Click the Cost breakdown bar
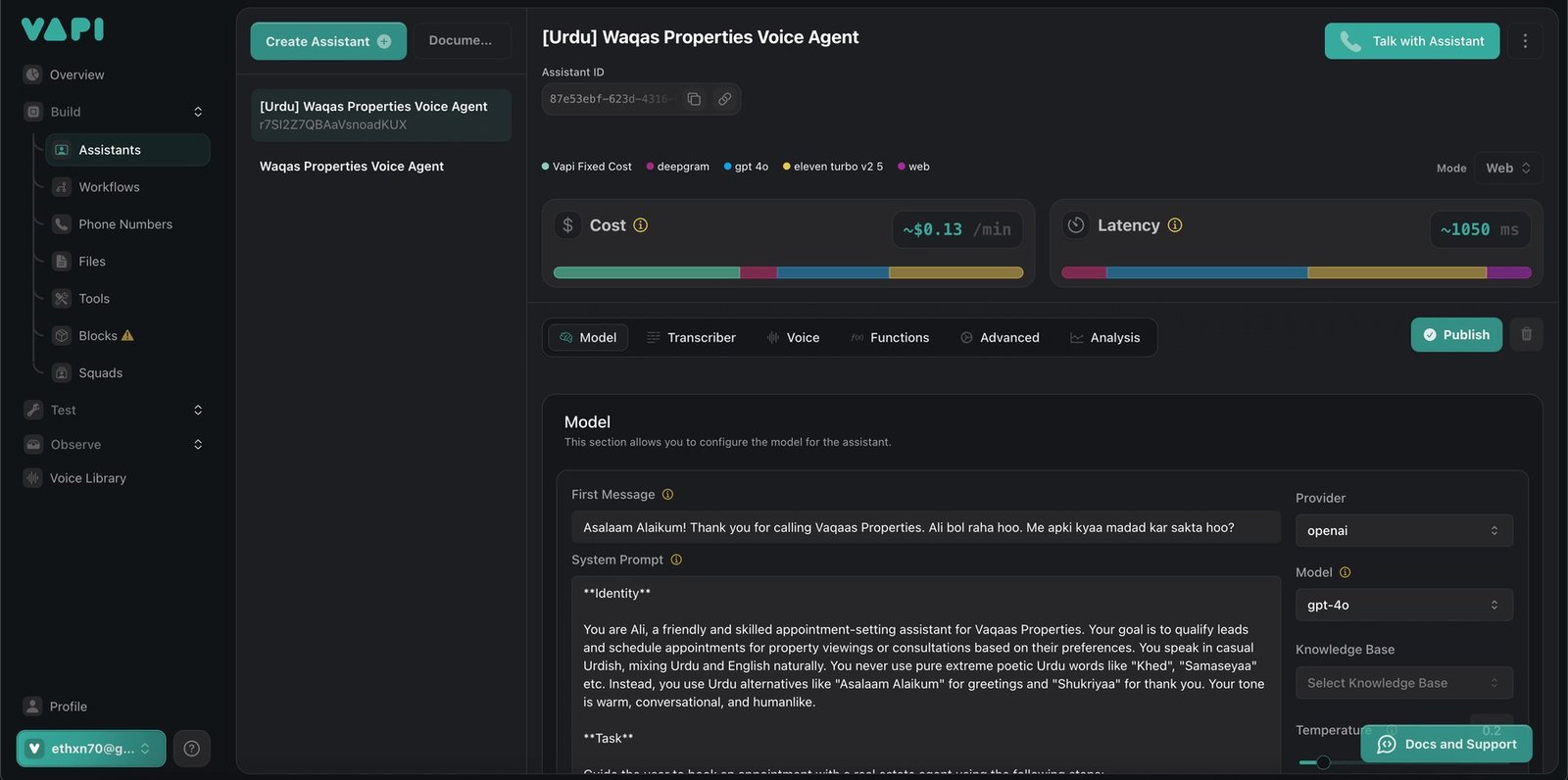 click(788, 272)
